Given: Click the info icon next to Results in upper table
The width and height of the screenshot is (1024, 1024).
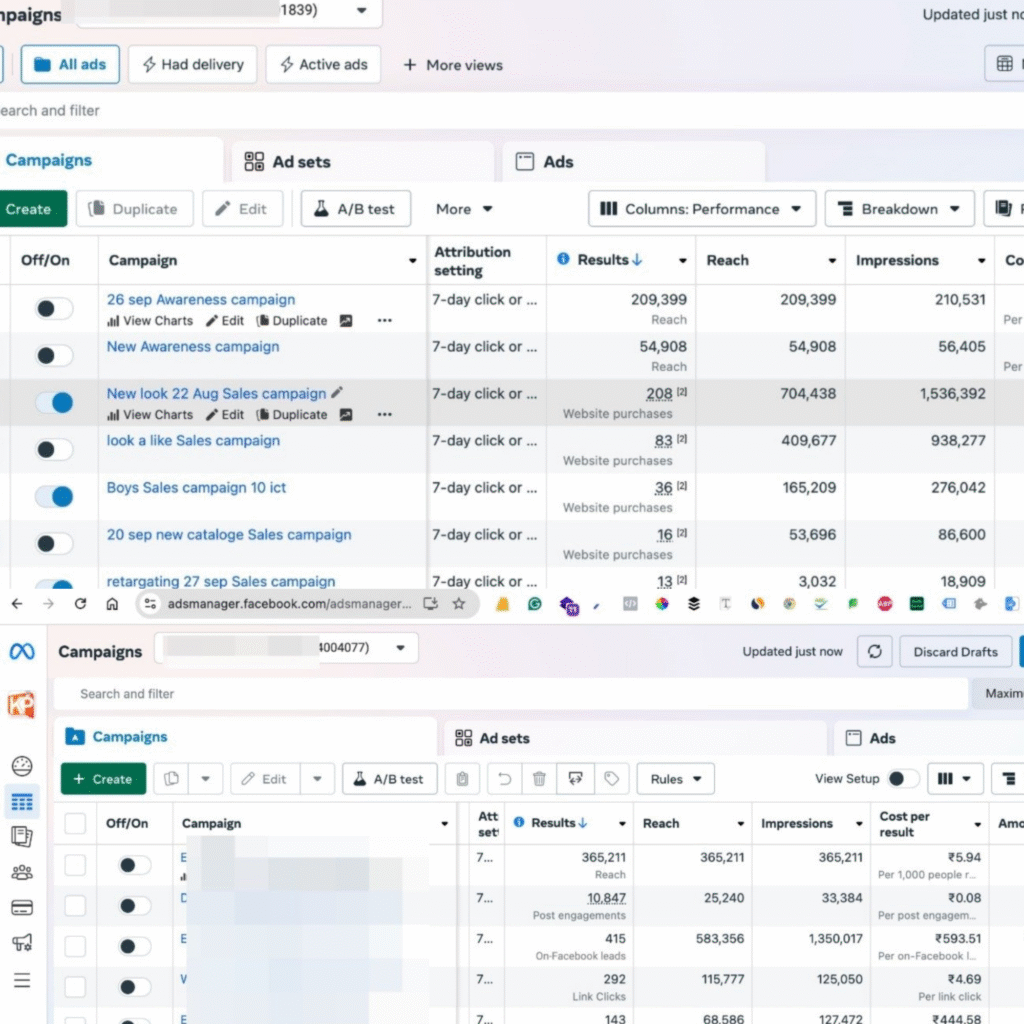Looking at the screenshot, I should 563,259.
